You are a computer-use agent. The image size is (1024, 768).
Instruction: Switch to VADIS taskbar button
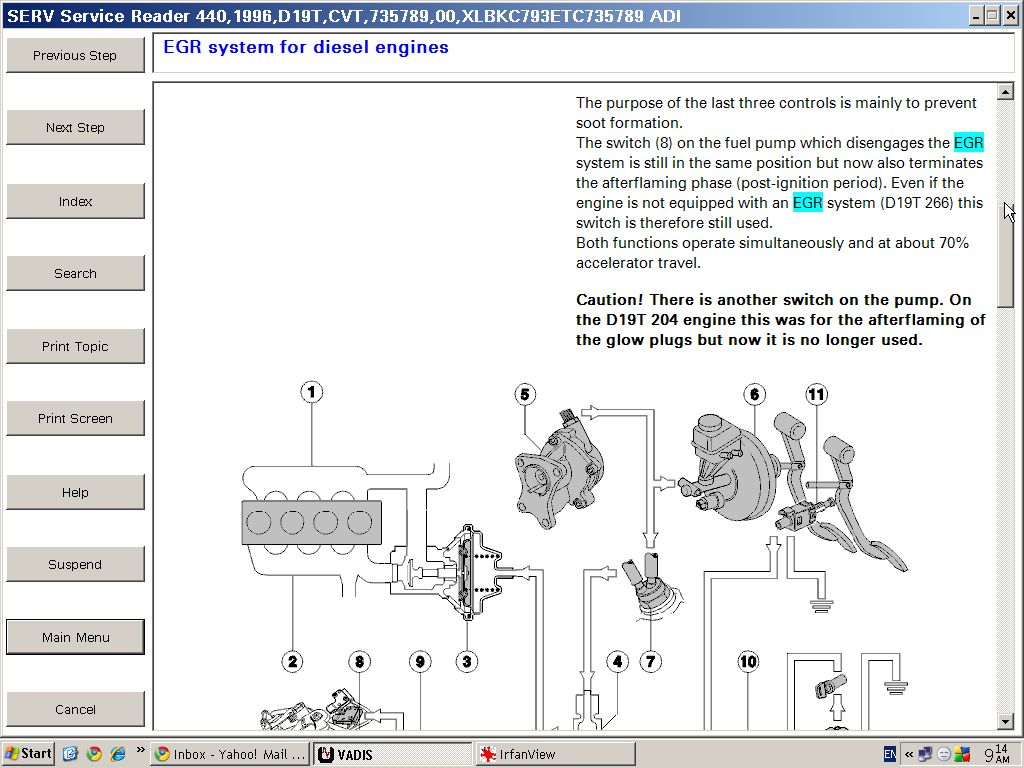click(392, 754)
